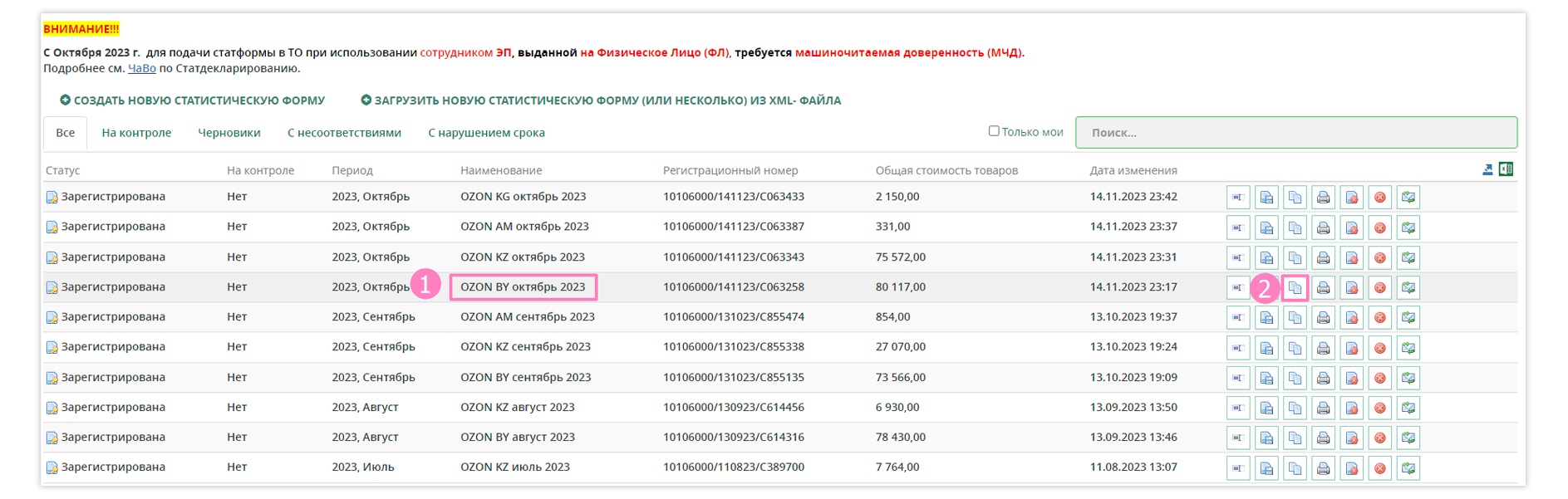This screenshot has height=499, width=1568.
Task: Click the value '78 430,00'
Action: [x=901, y=438]
